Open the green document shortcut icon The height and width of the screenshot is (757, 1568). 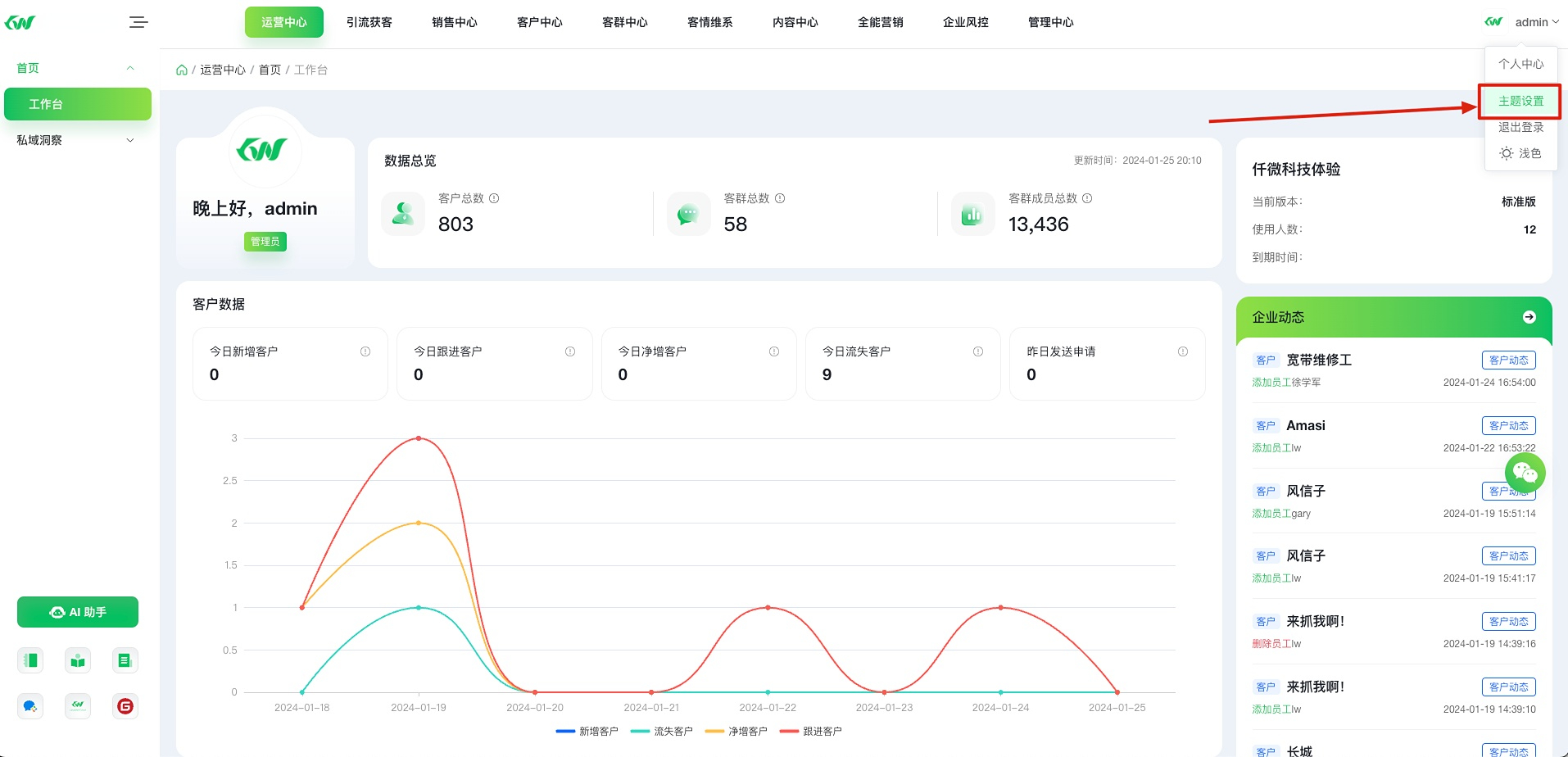point(125,660)
